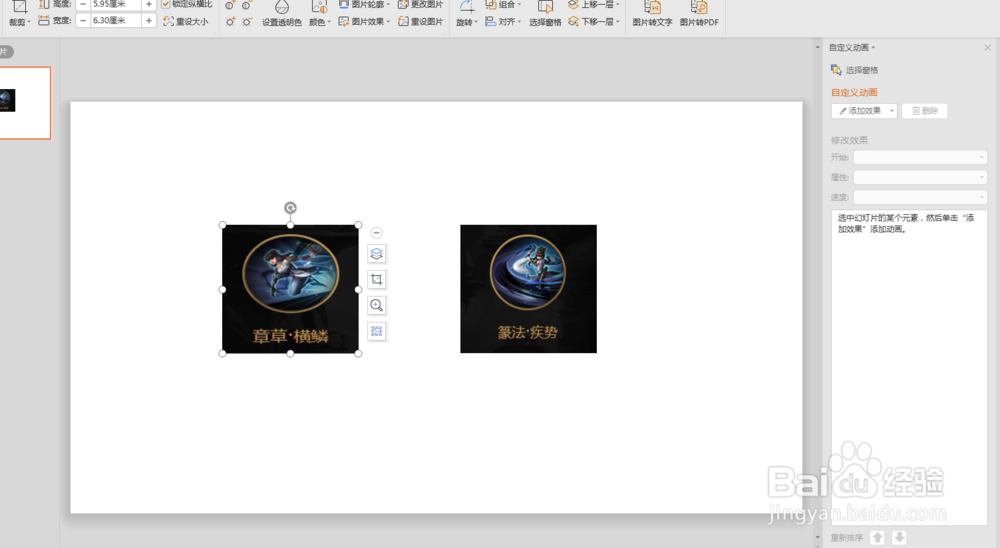Click the increase brightness icon
The height and width of the screenshot is (548, 1000).
(230, 22)
